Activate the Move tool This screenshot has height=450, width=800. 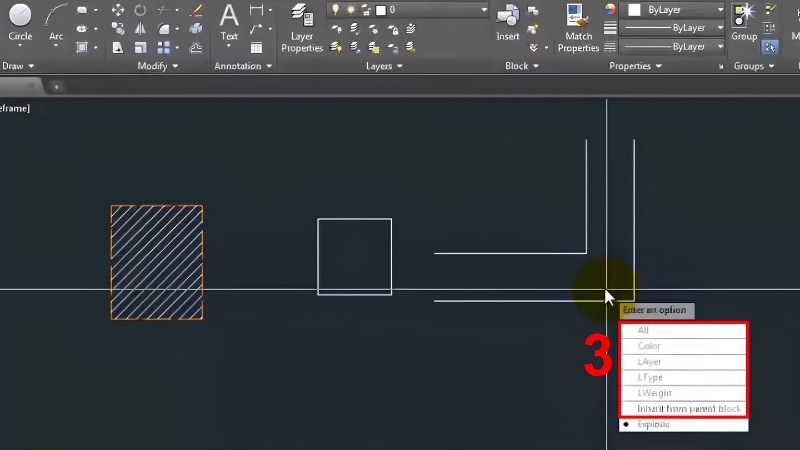click(118, 10)
